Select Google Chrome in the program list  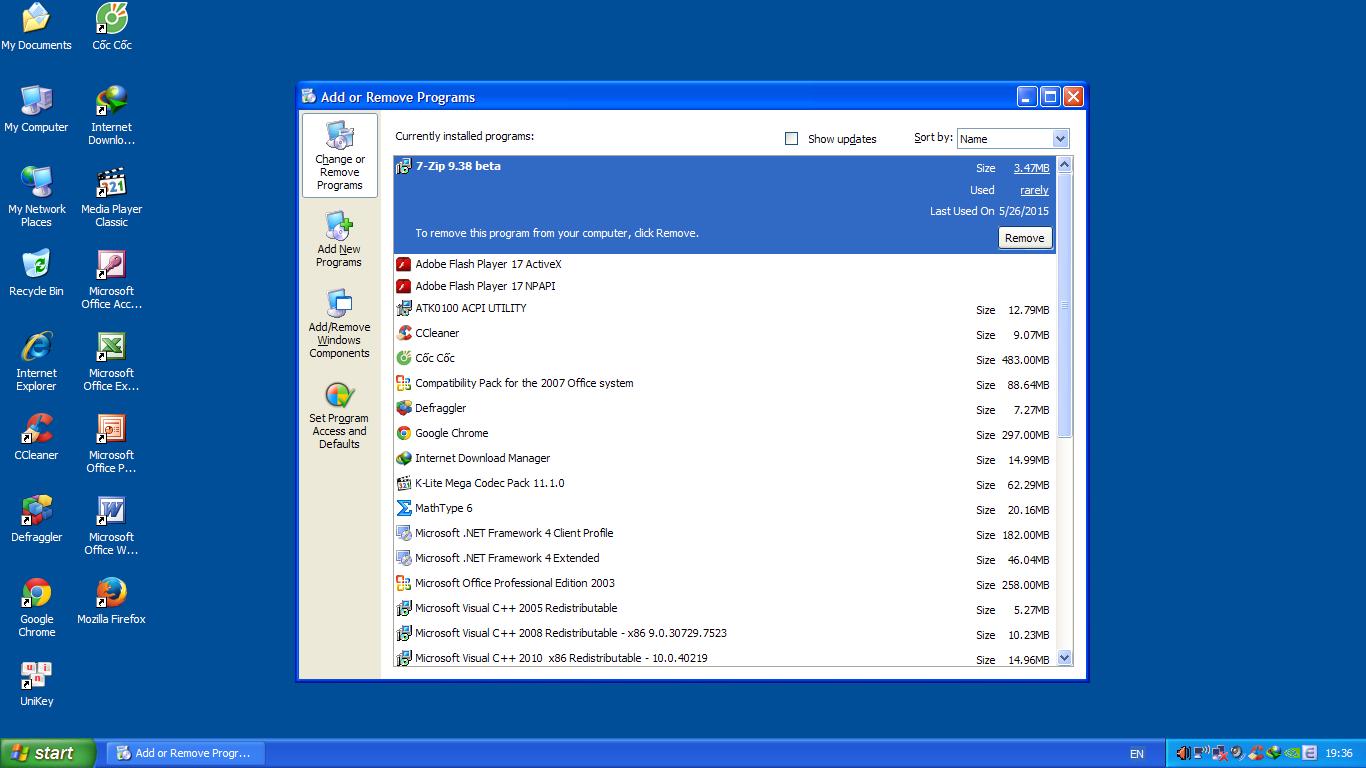[x=452, y=433]
